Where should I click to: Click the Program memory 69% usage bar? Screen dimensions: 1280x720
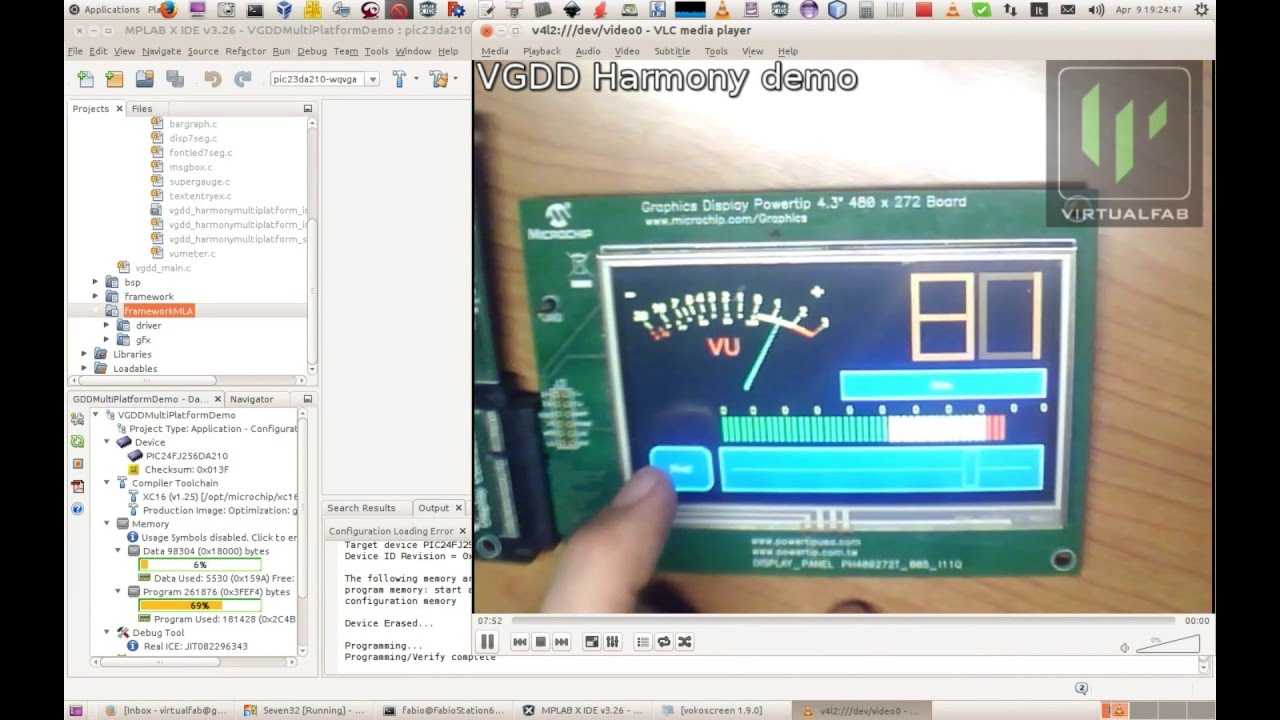click(200, 606)
